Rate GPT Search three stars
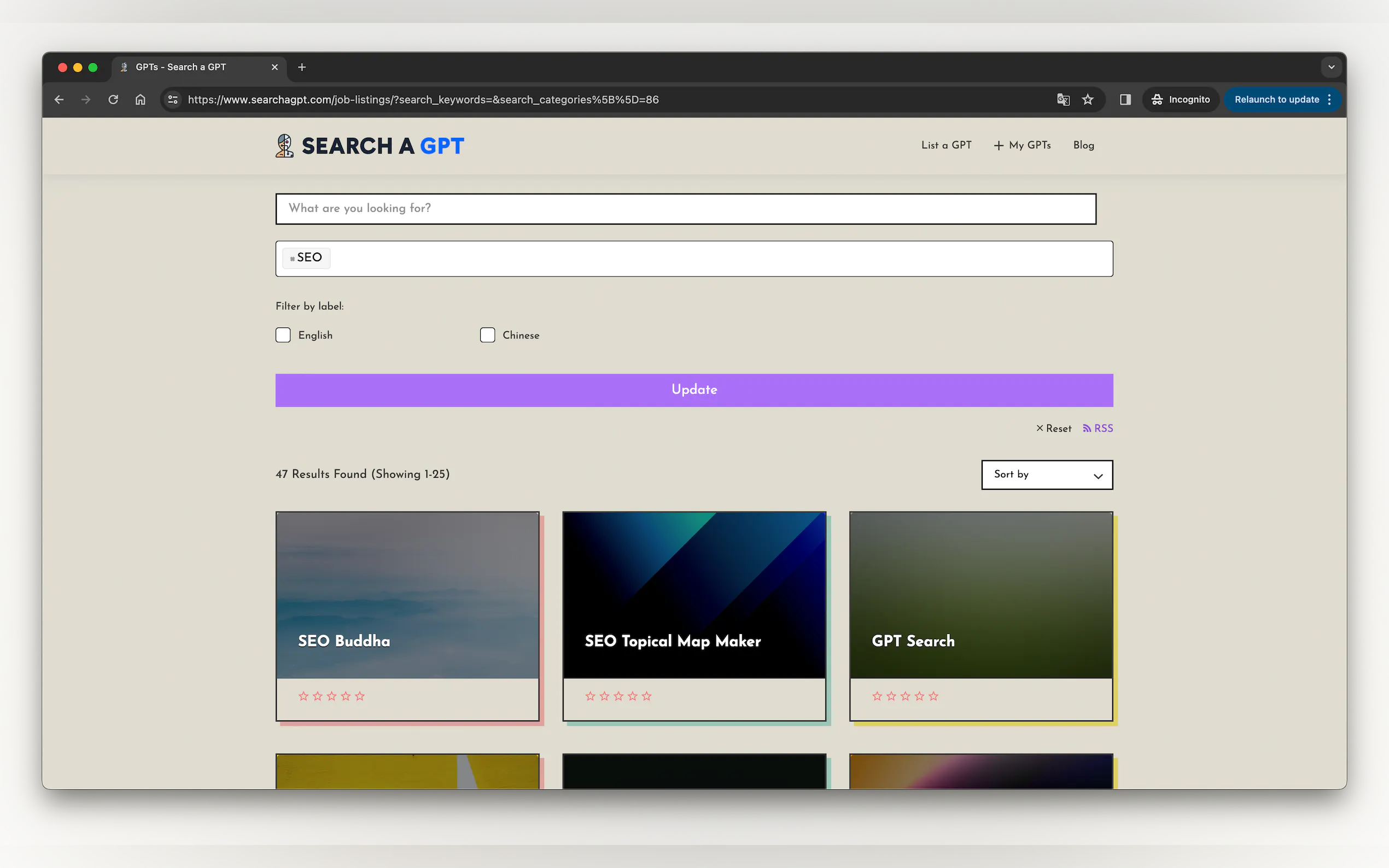Screen dimensions: 1389x868 906,696
